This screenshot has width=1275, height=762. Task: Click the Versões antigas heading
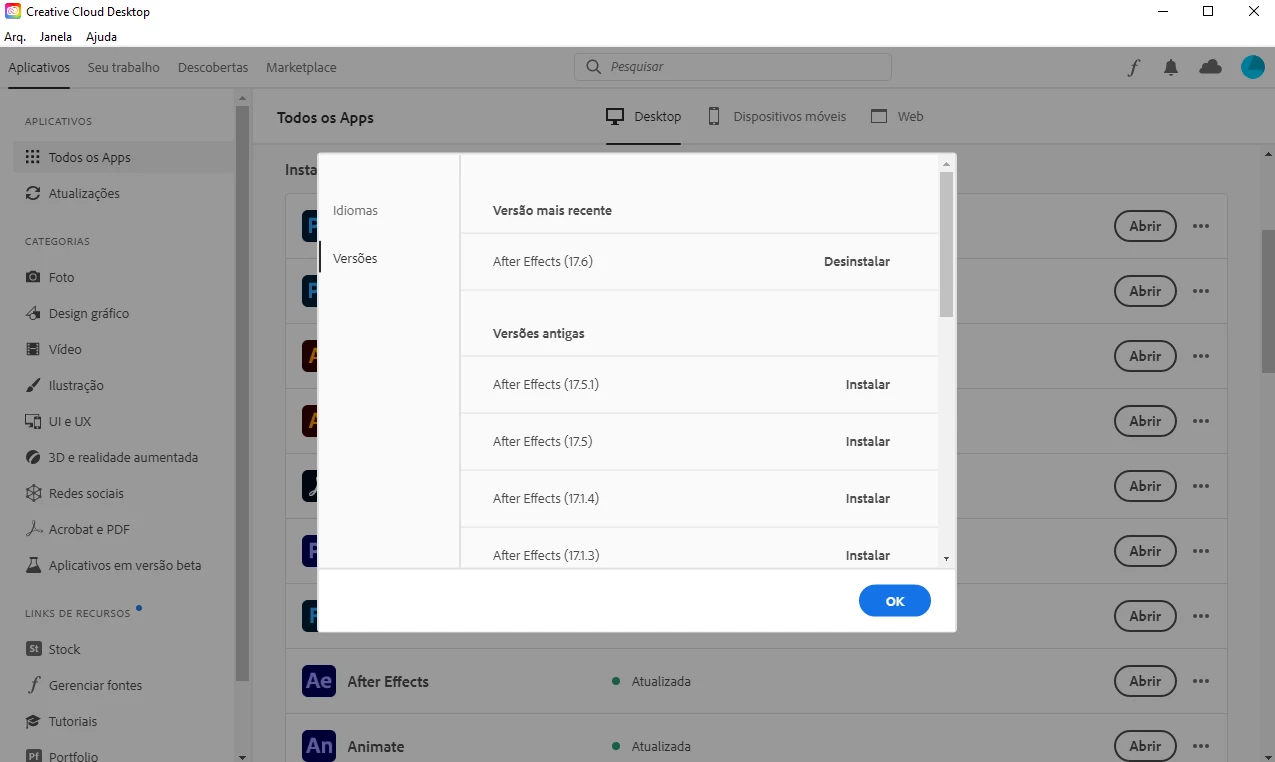pos(539,334)
